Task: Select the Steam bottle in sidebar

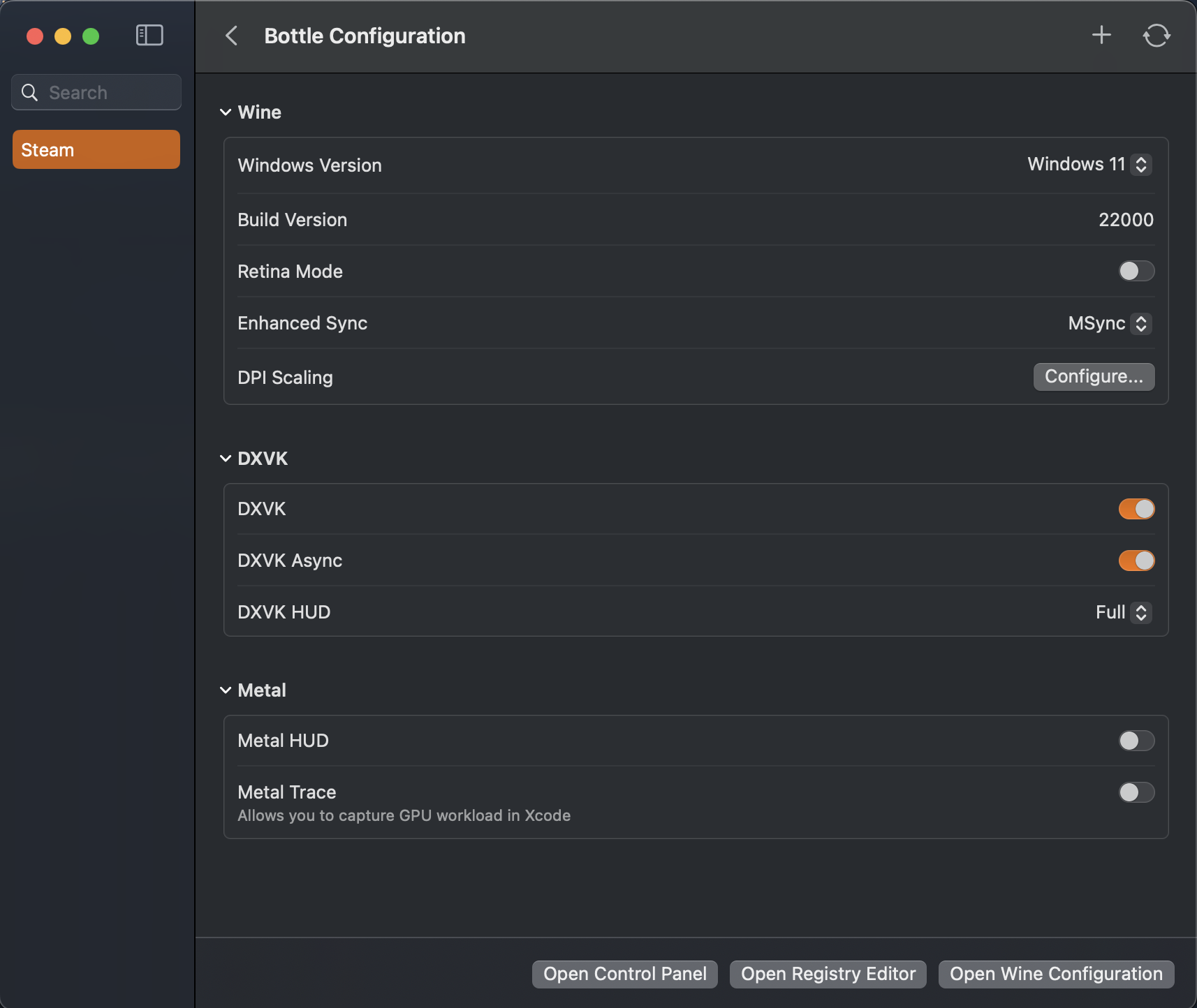Action: point(96,149)
